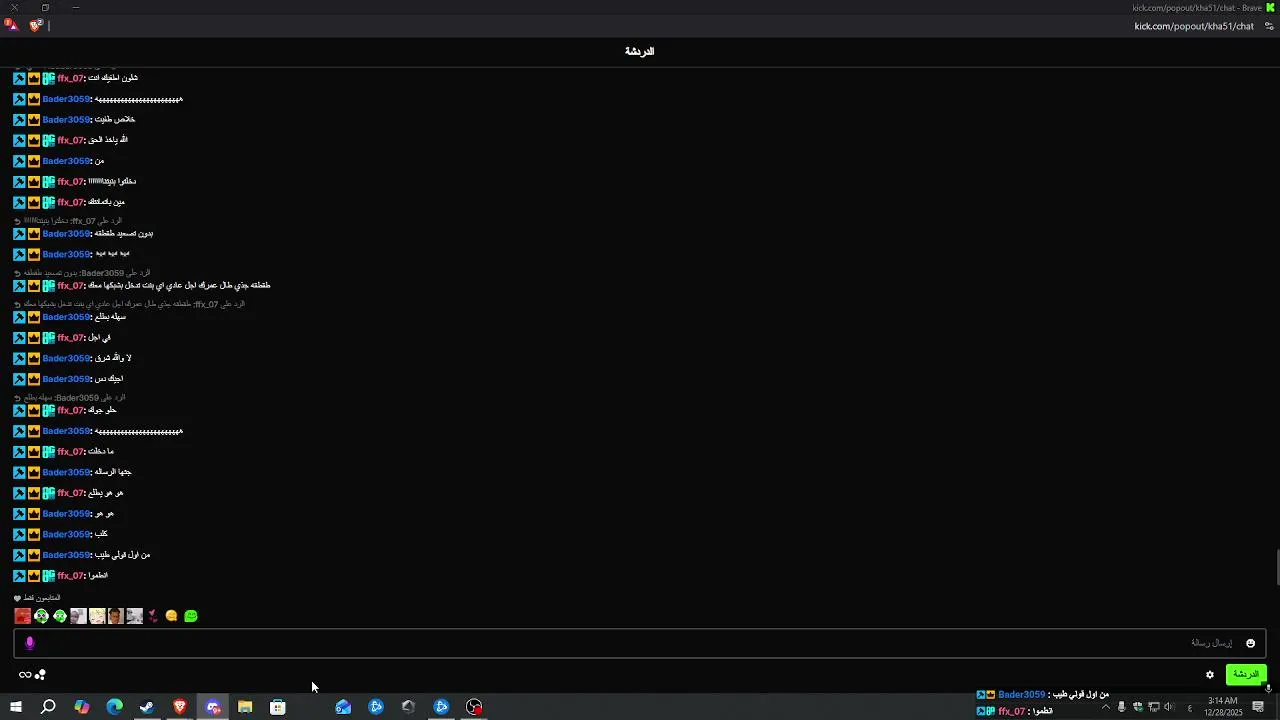Click the purple microphone icon in message box
This screenshot has width=1280, height=720.
click(x=30, y=643)
